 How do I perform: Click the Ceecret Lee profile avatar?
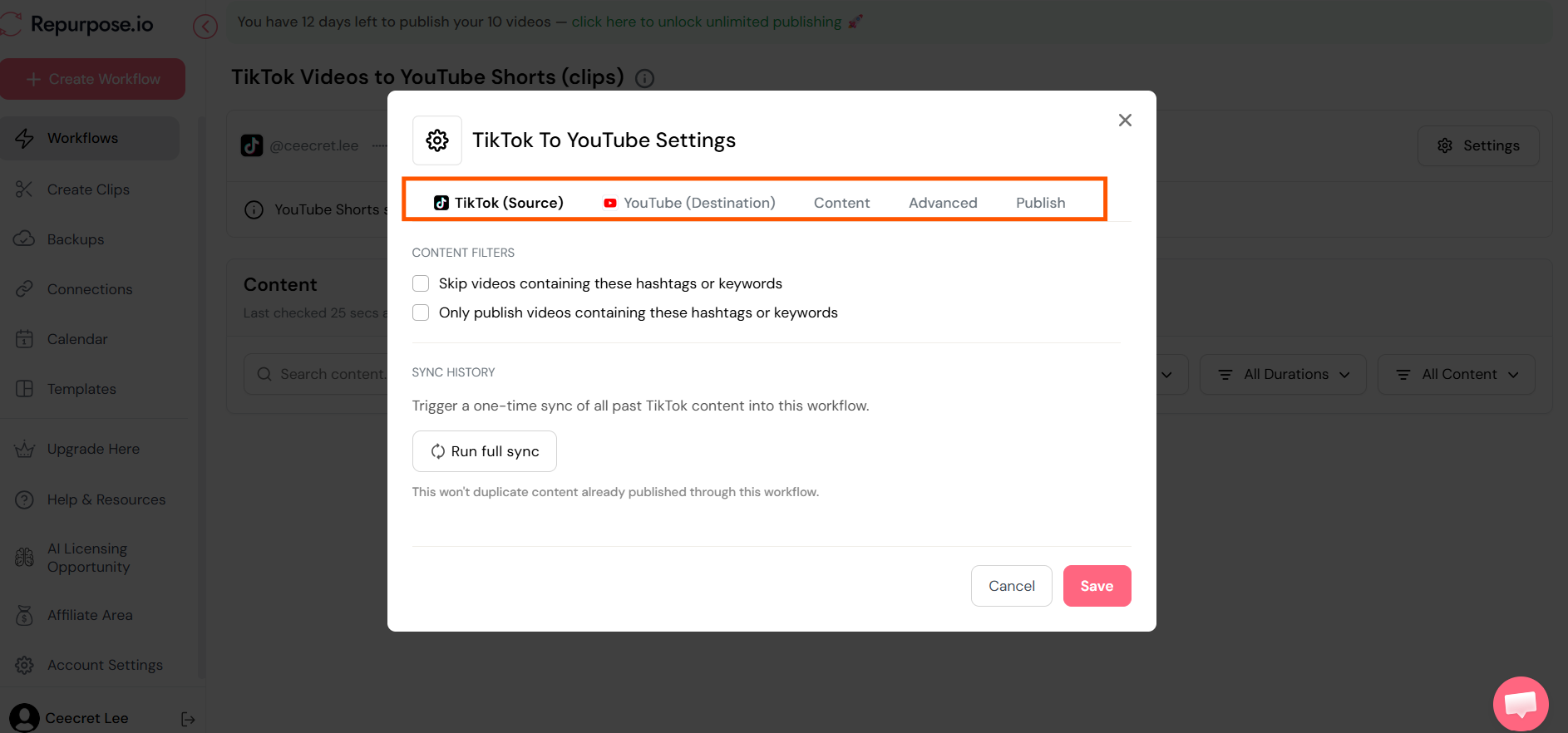pyautogui.click(x=24, y=718)
